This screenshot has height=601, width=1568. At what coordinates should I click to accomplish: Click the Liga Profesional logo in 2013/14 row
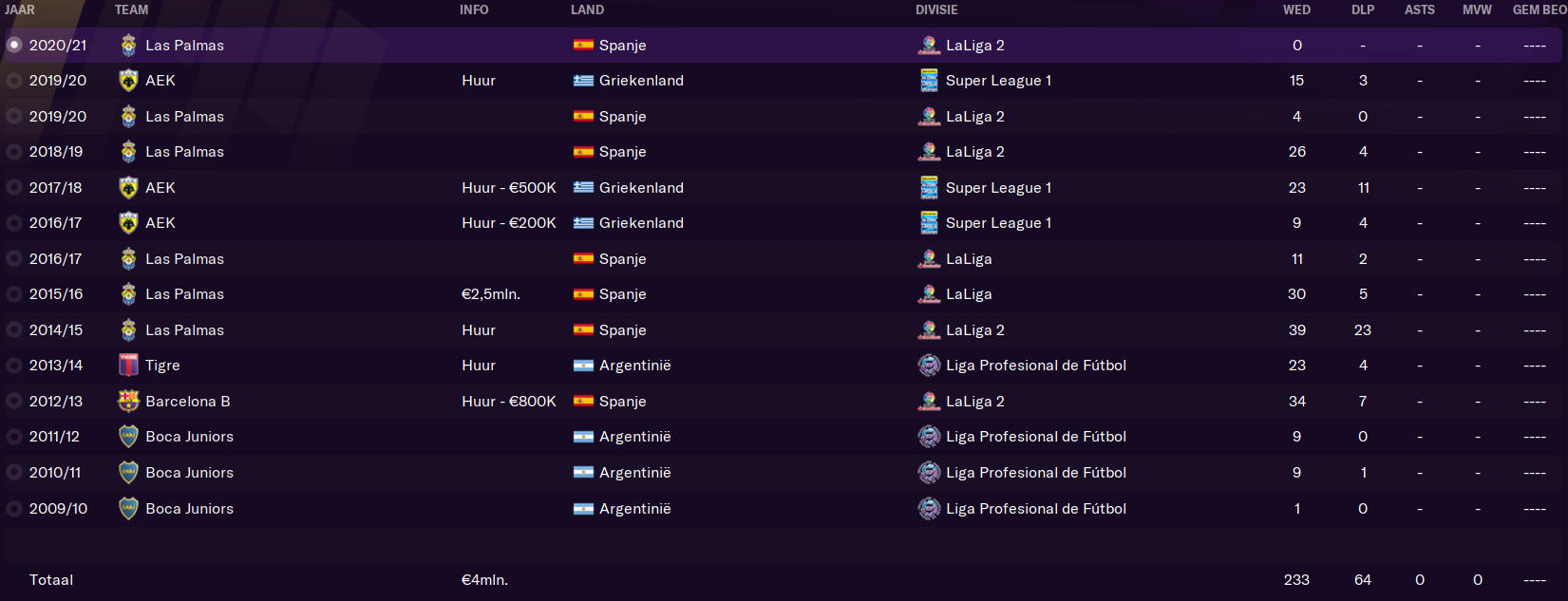pyautogui.click(x=930, y=366)
